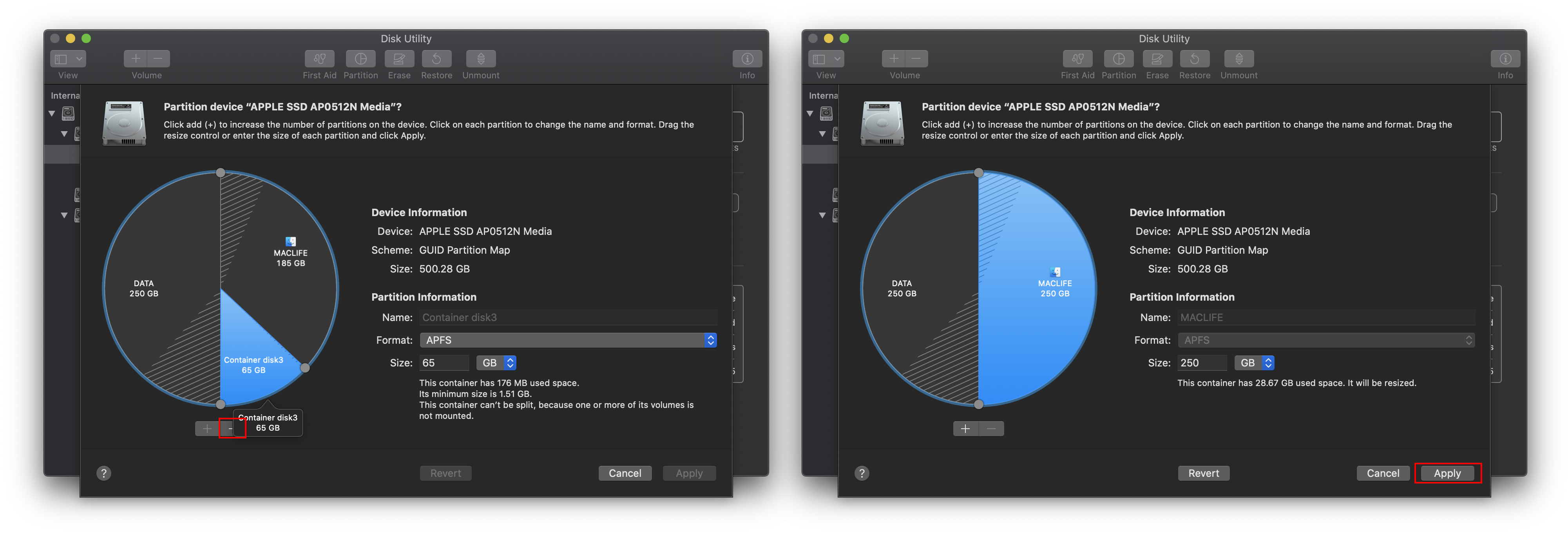Click the Unmount toolbar icon
The width and height of the screenshot is (1568, 534).
click(480, 59)
